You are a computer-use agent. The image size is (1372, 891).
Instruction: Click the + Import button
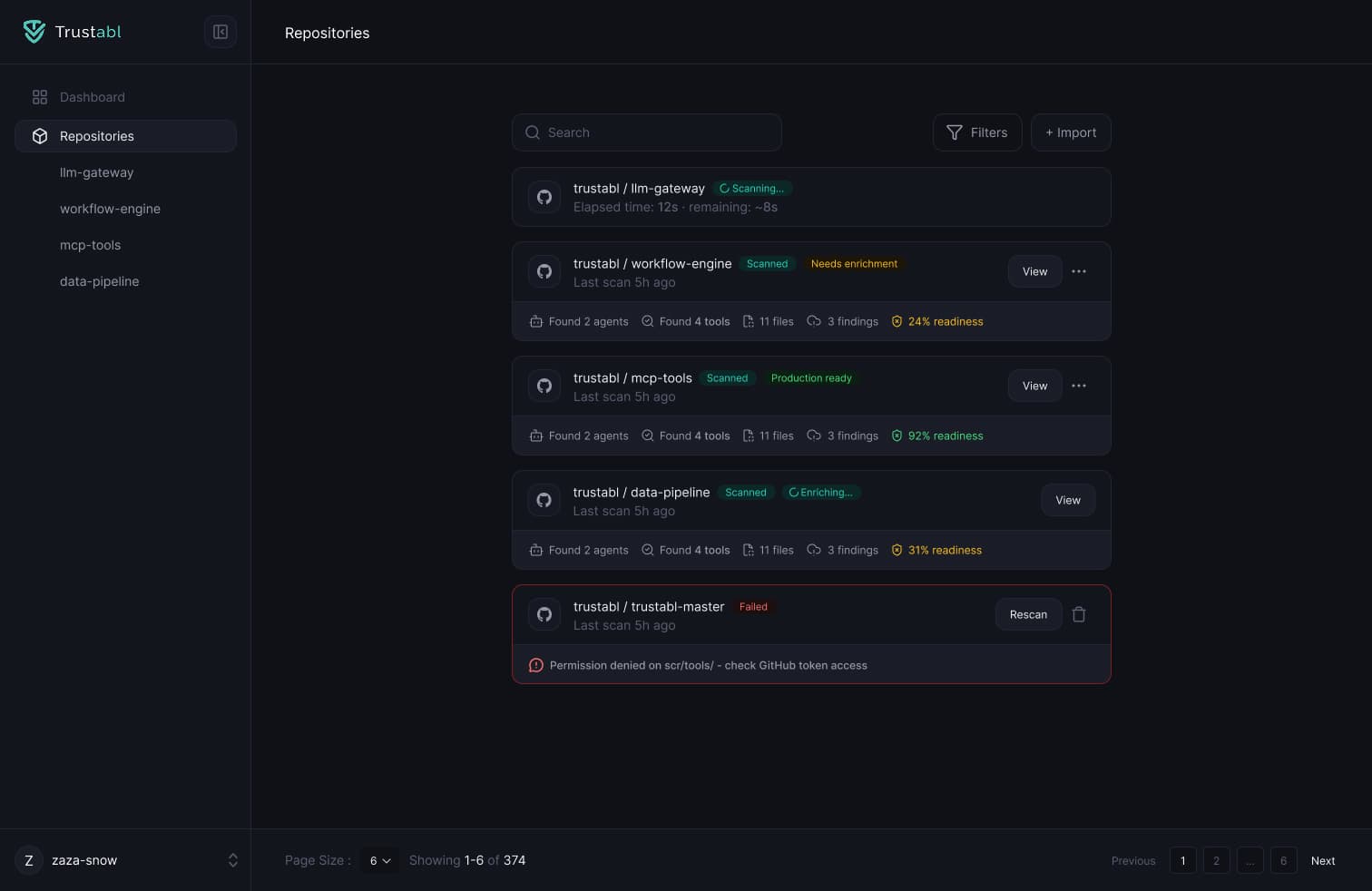click(1071, 132)
